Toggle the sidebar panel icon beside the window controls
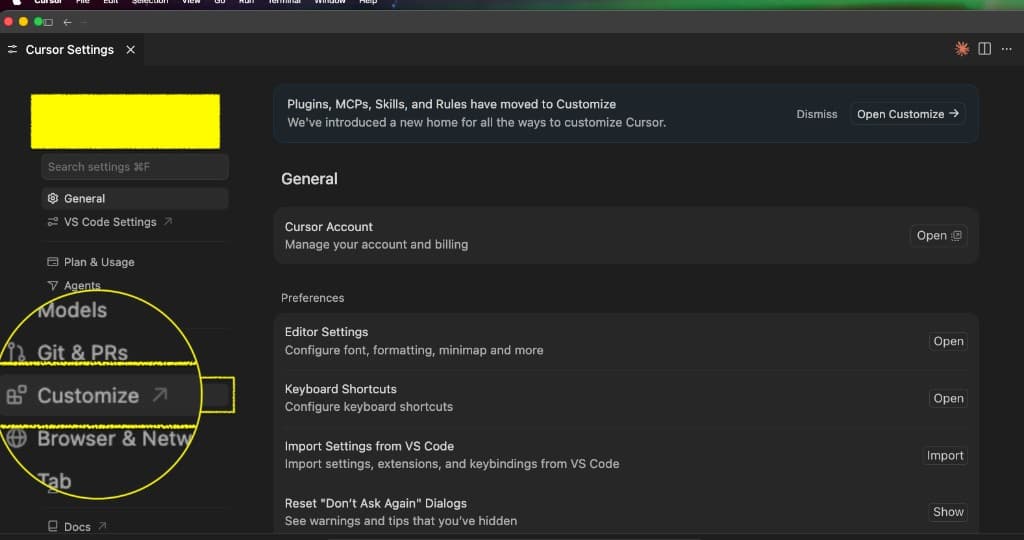 (48, 22)
